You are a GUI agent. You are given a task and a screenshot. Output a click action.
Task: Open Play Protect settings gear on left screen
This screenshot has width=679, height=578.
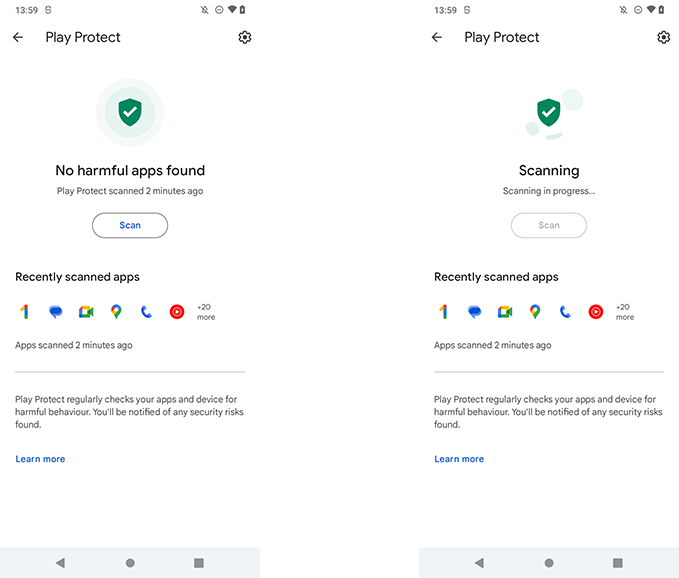point(245,37)
